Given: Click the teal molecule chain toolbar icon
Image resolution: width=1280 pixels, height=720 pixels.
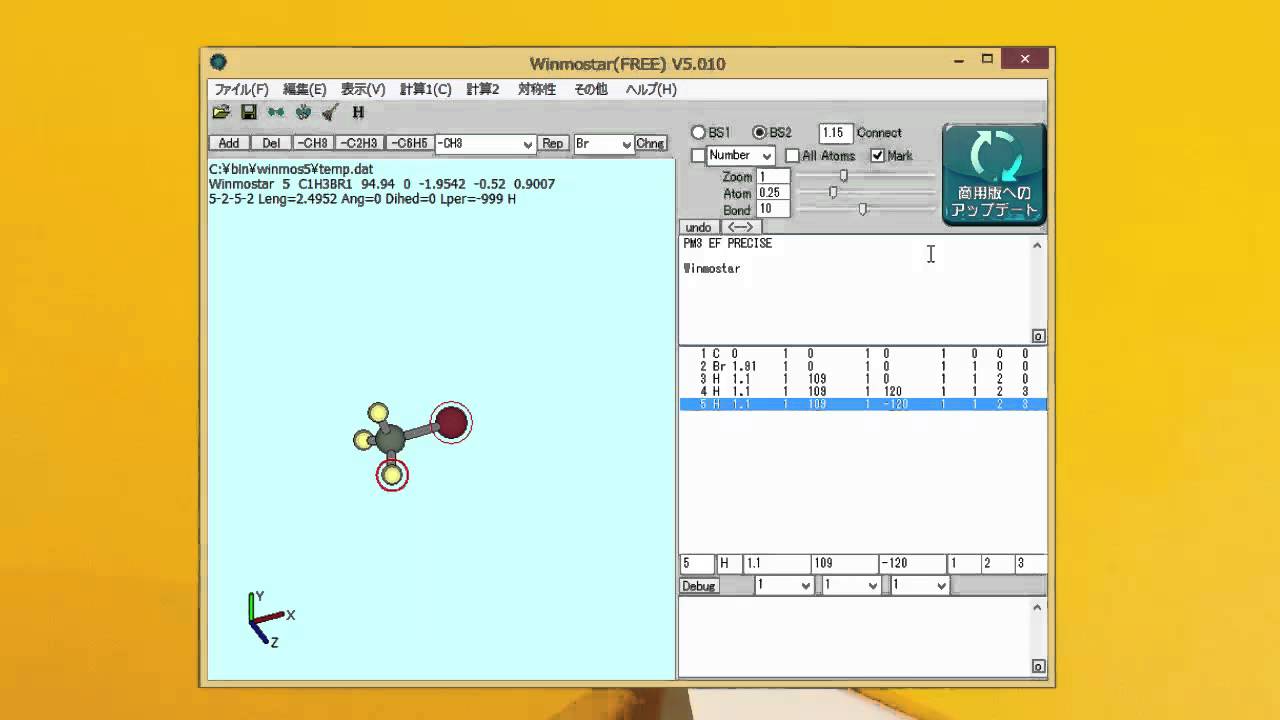Looking at the screenshot, I should [x=276, y=112].
